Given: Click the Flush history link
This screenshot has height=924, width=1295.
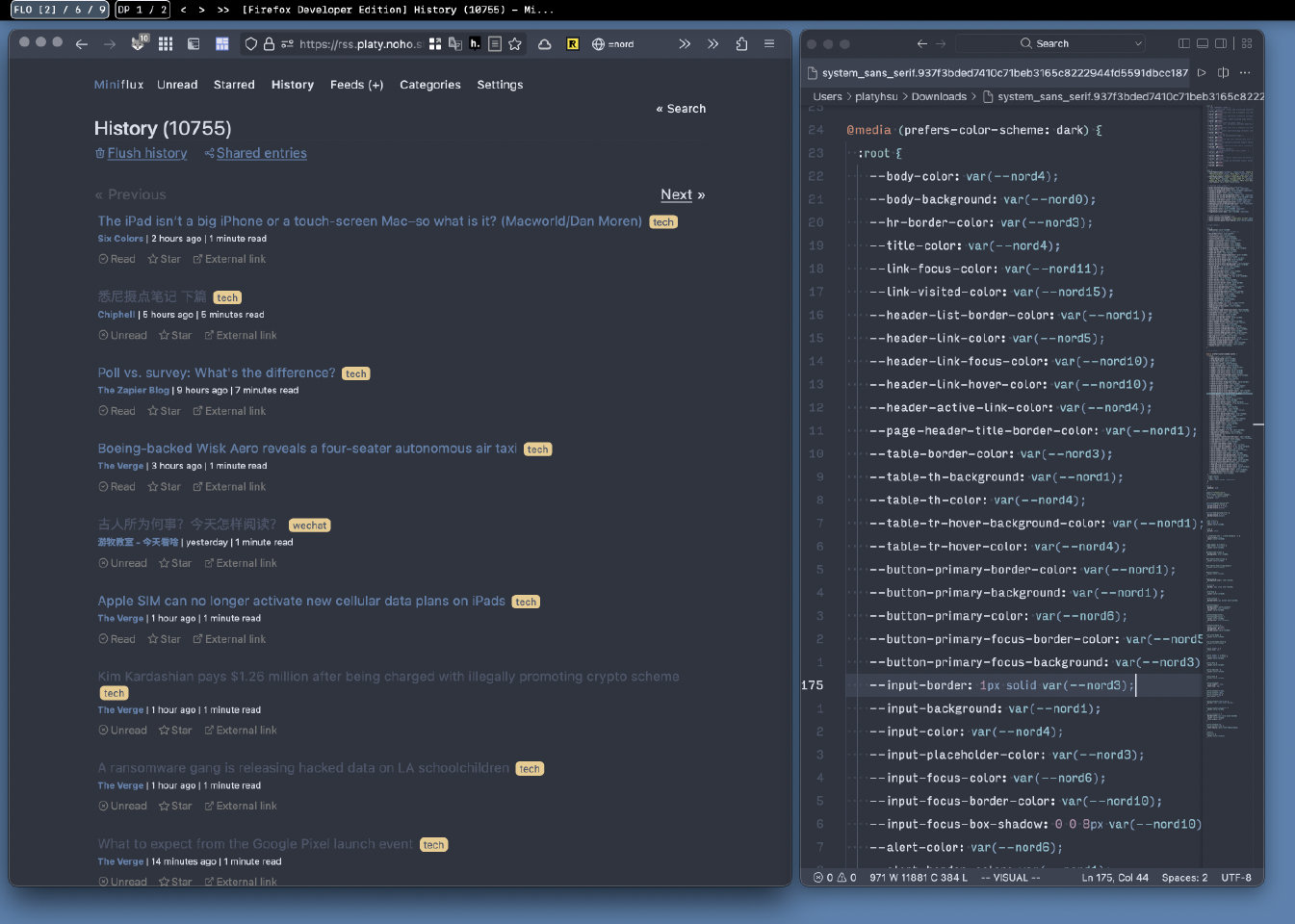Looking at the screenshot, I should click(146, 153).
